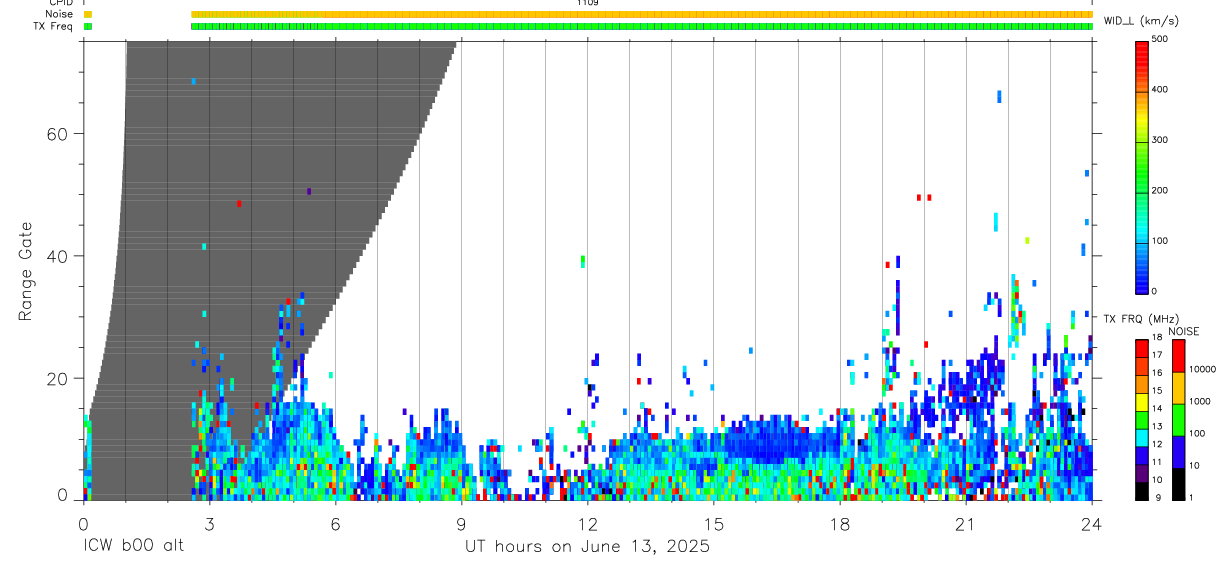Click the 200 tick on width color bar

(x=1160, y=190)
